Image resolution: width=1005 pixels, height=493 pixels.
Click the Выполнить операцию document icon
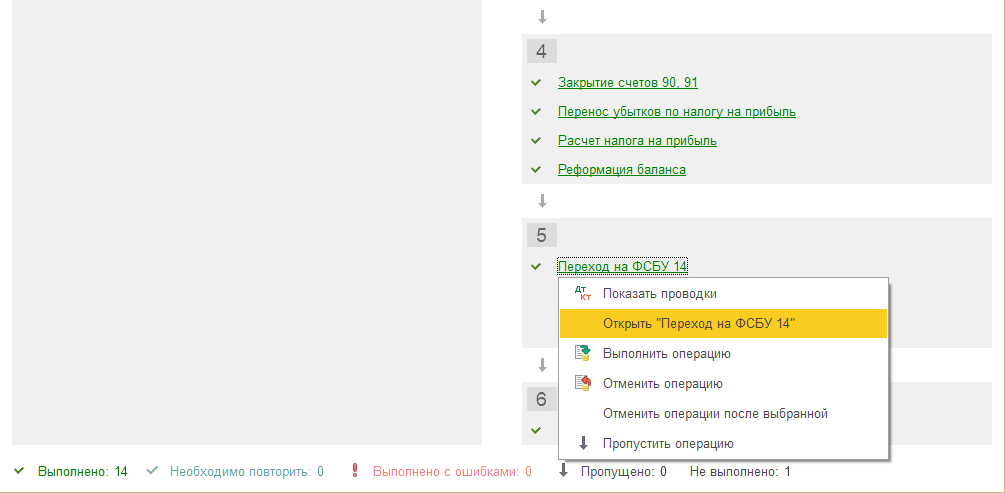coord(583,354)
